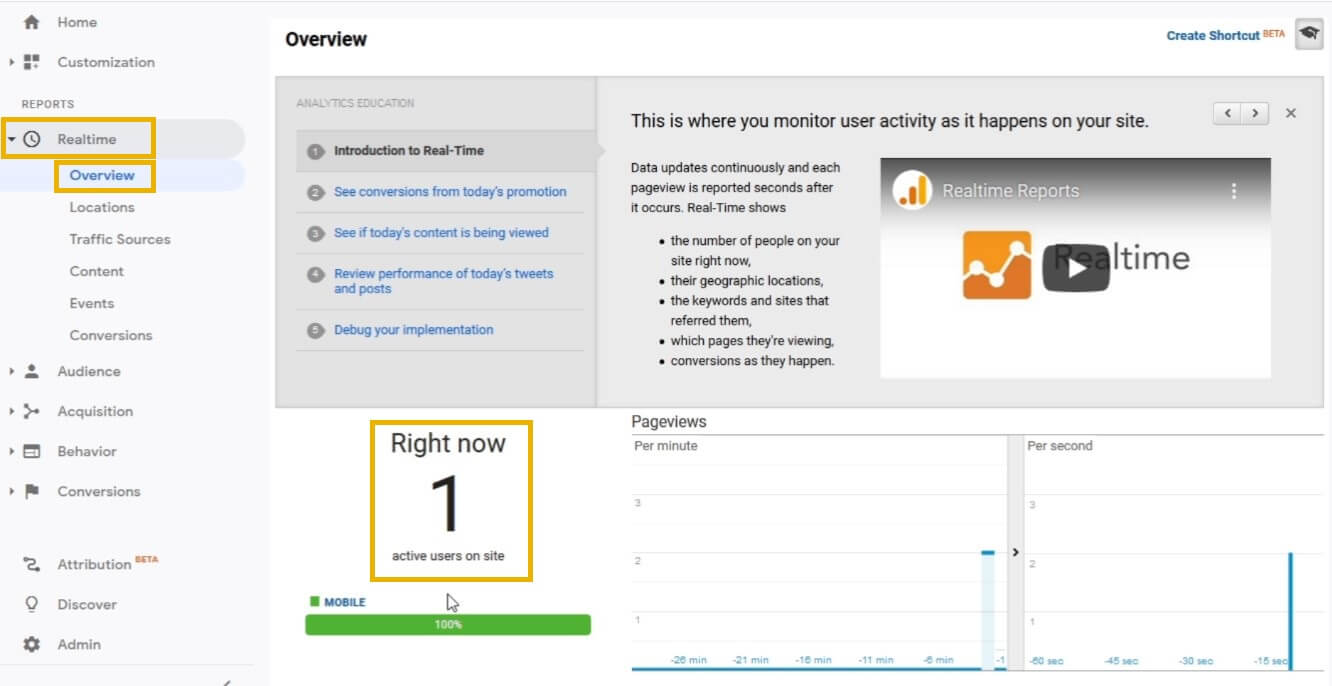Screen dimensions: 1332x686
Task: Click the Admin gear icon
Action: click(x=31, y=644)
